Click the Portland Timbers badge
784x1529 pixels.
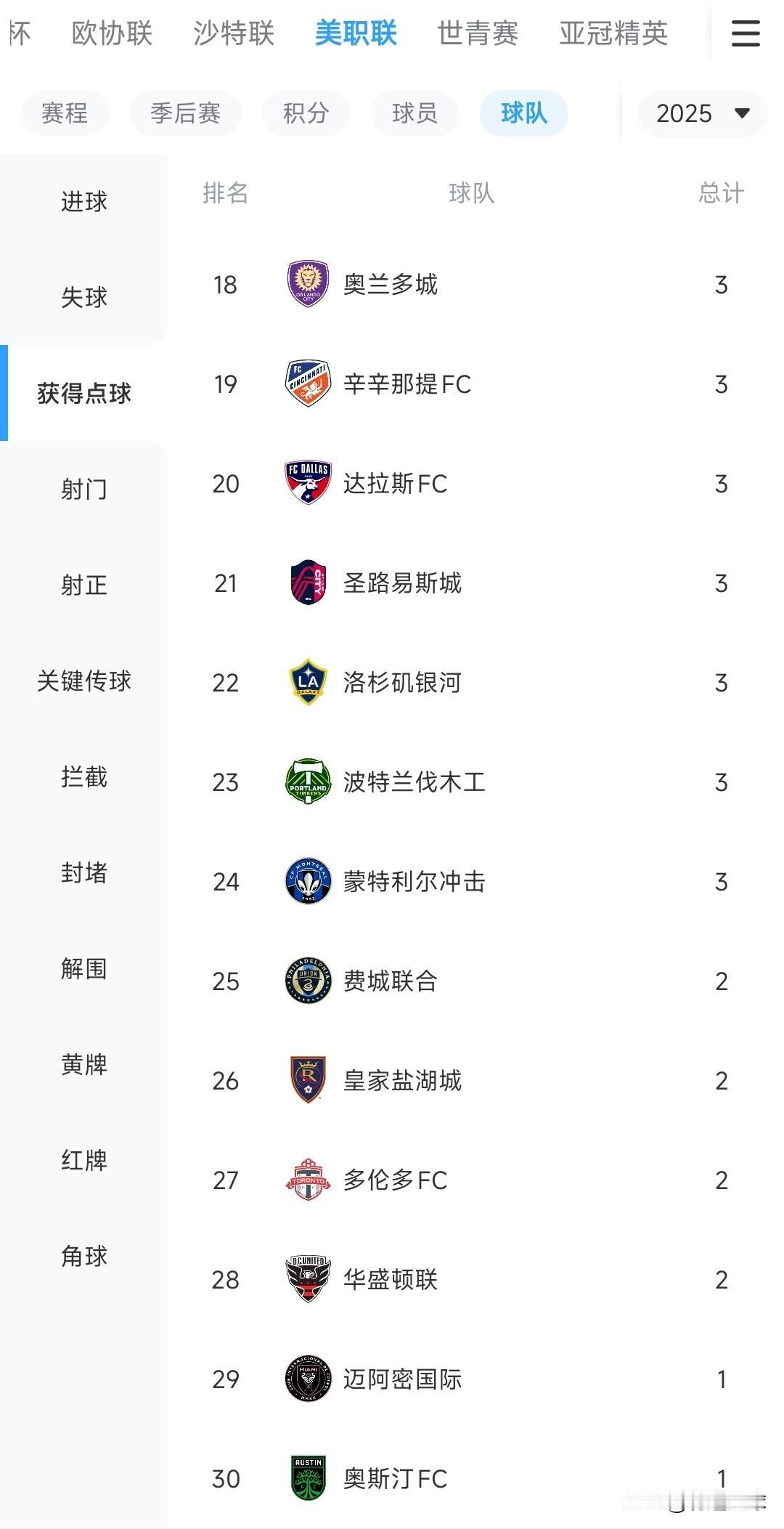click(x=309, y=782)
